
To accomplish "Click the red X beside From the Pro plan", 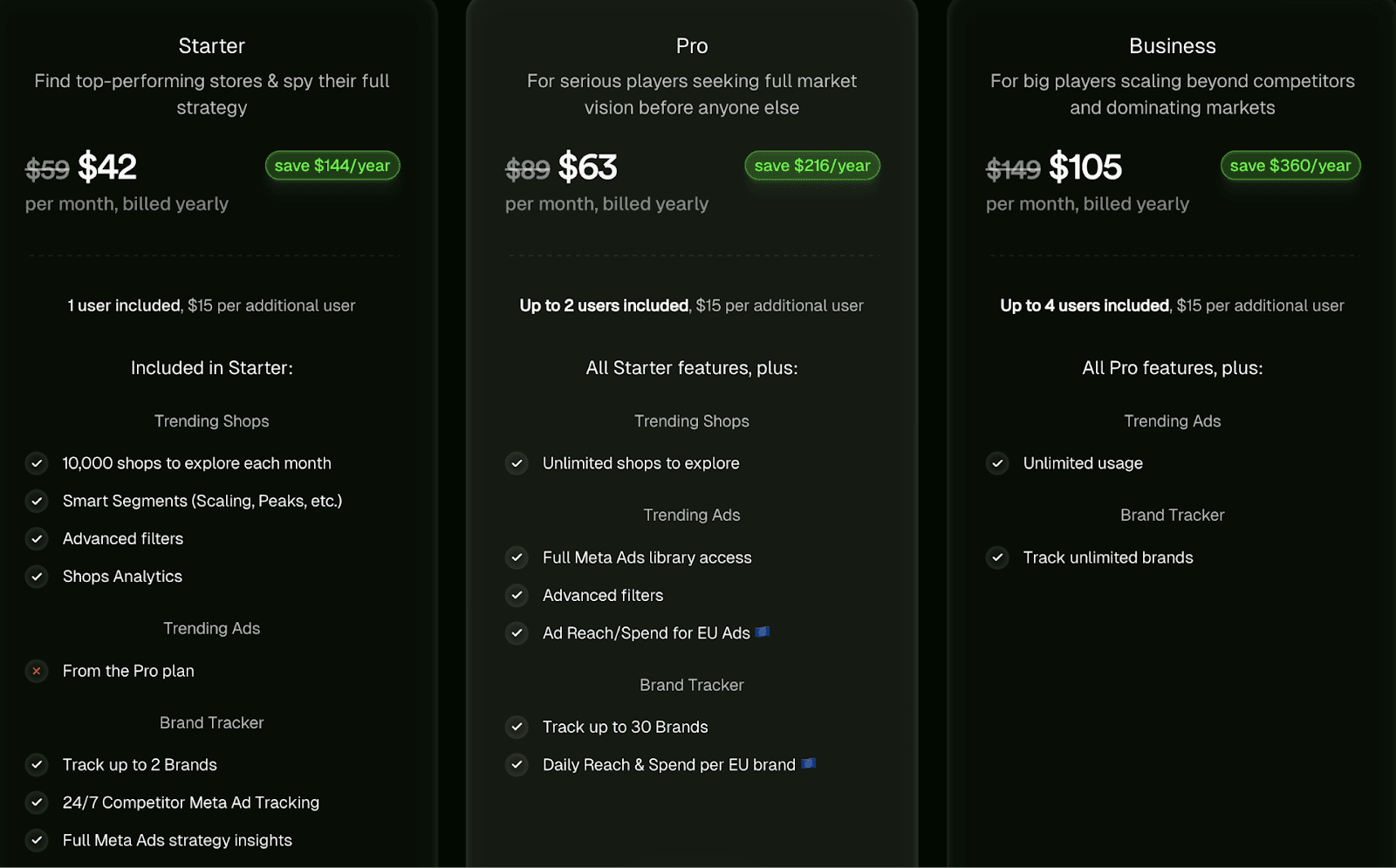I will click(37, 671).
